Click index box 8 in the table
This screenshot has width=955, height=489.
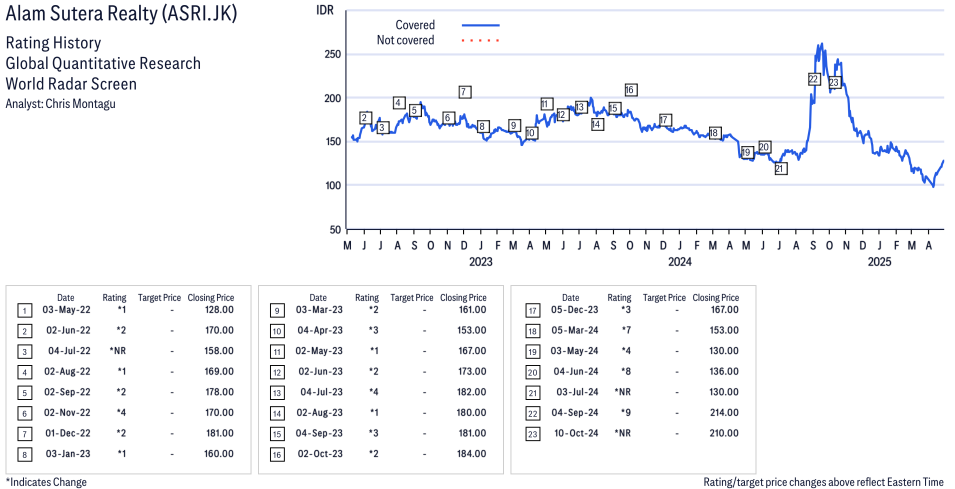25,455
